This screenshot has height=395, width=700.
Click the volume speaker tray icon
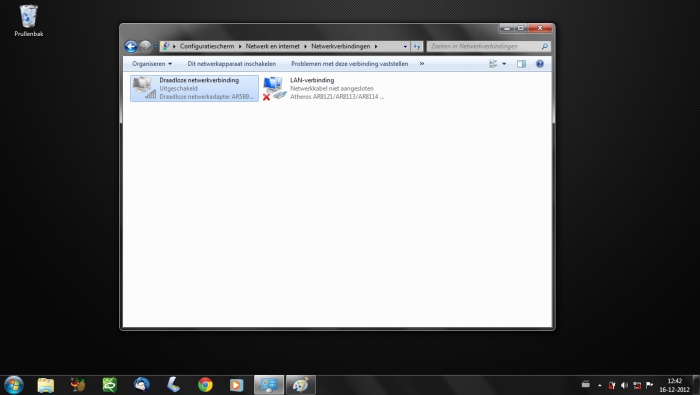click(624, 385)
